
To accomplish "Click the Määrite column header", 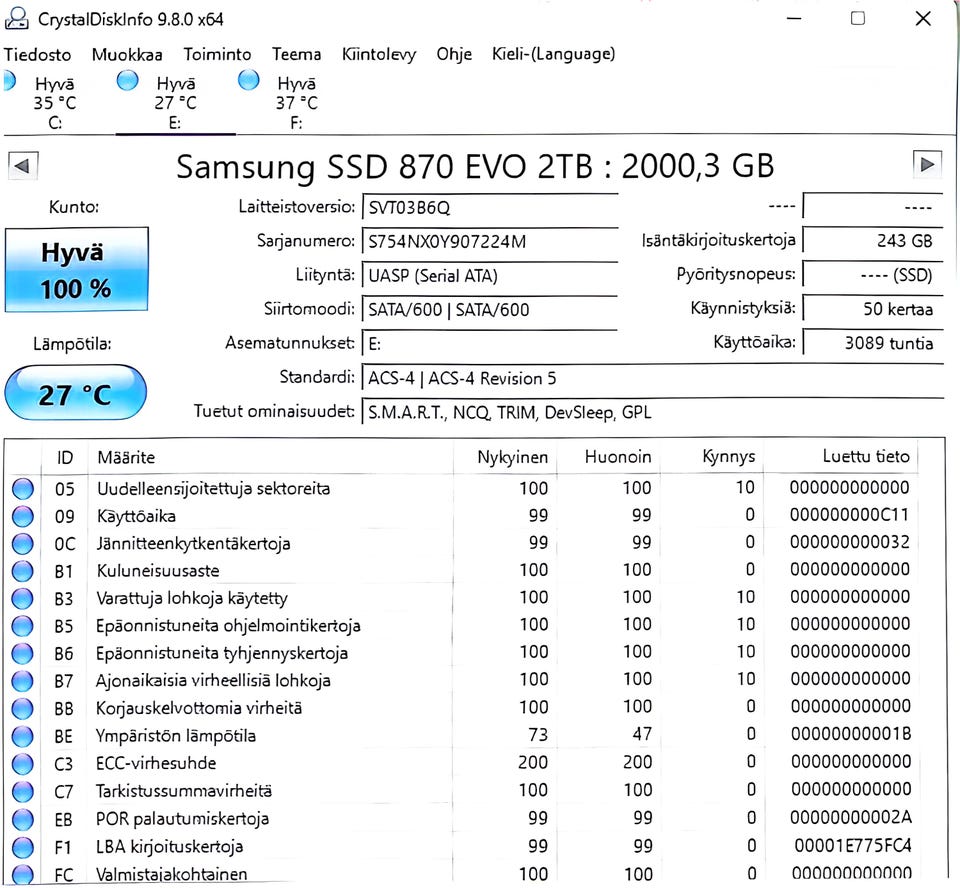I will 271,457.
